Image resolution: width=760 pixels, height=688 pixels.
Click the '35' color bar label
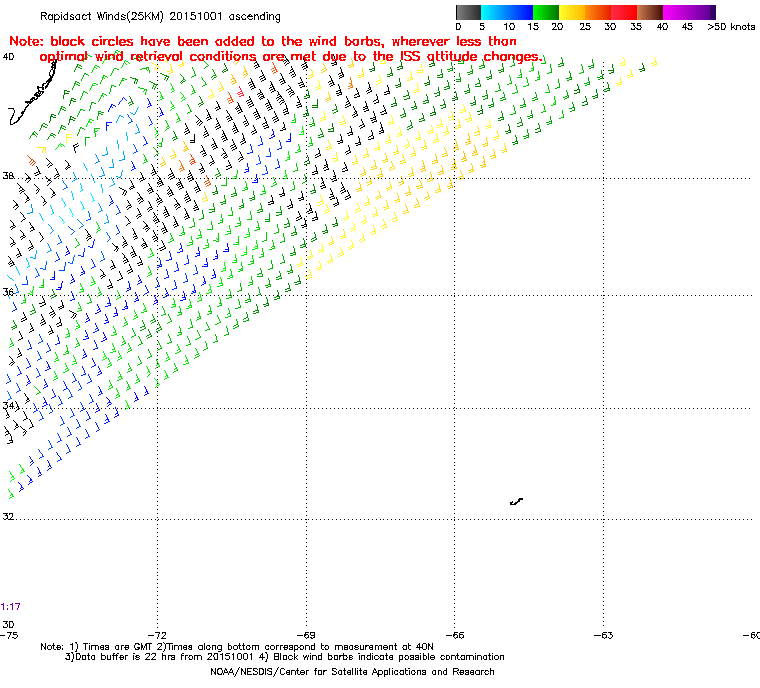click(x=636, y=27)
